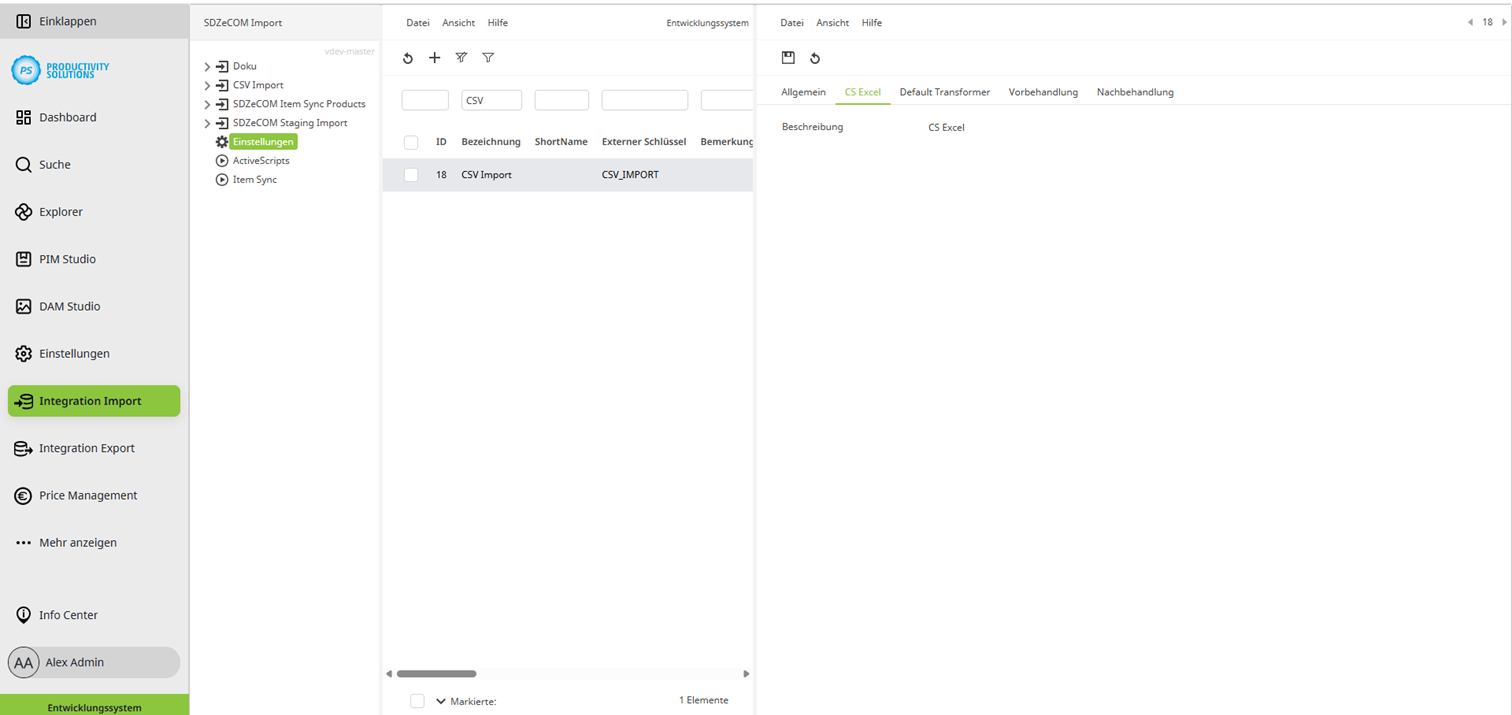Clear filters using the crossed filter icon
The image size is (1512, 715).
[461, 58]
